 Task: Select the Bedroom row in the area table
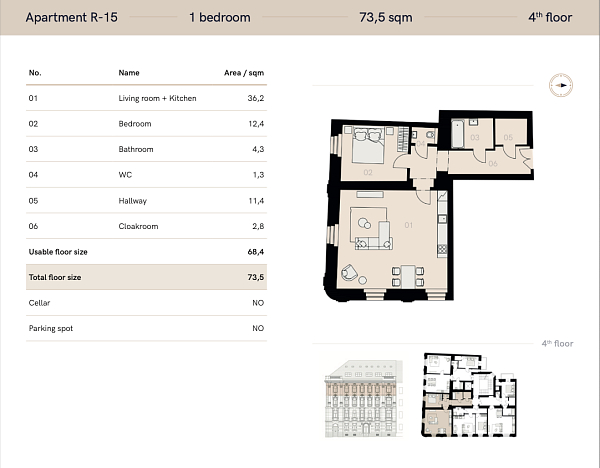(x=146, y=124)
